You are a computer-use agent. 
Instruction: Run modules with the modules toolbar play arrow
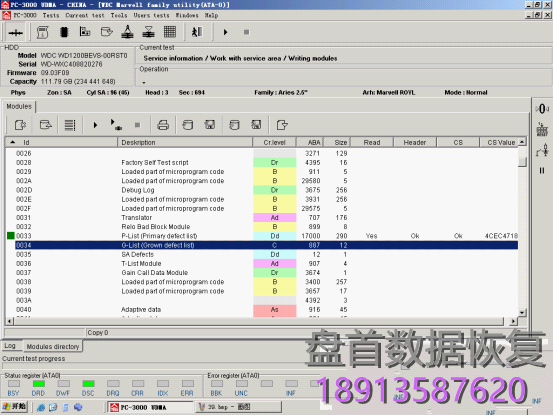[x=95, y=125]
